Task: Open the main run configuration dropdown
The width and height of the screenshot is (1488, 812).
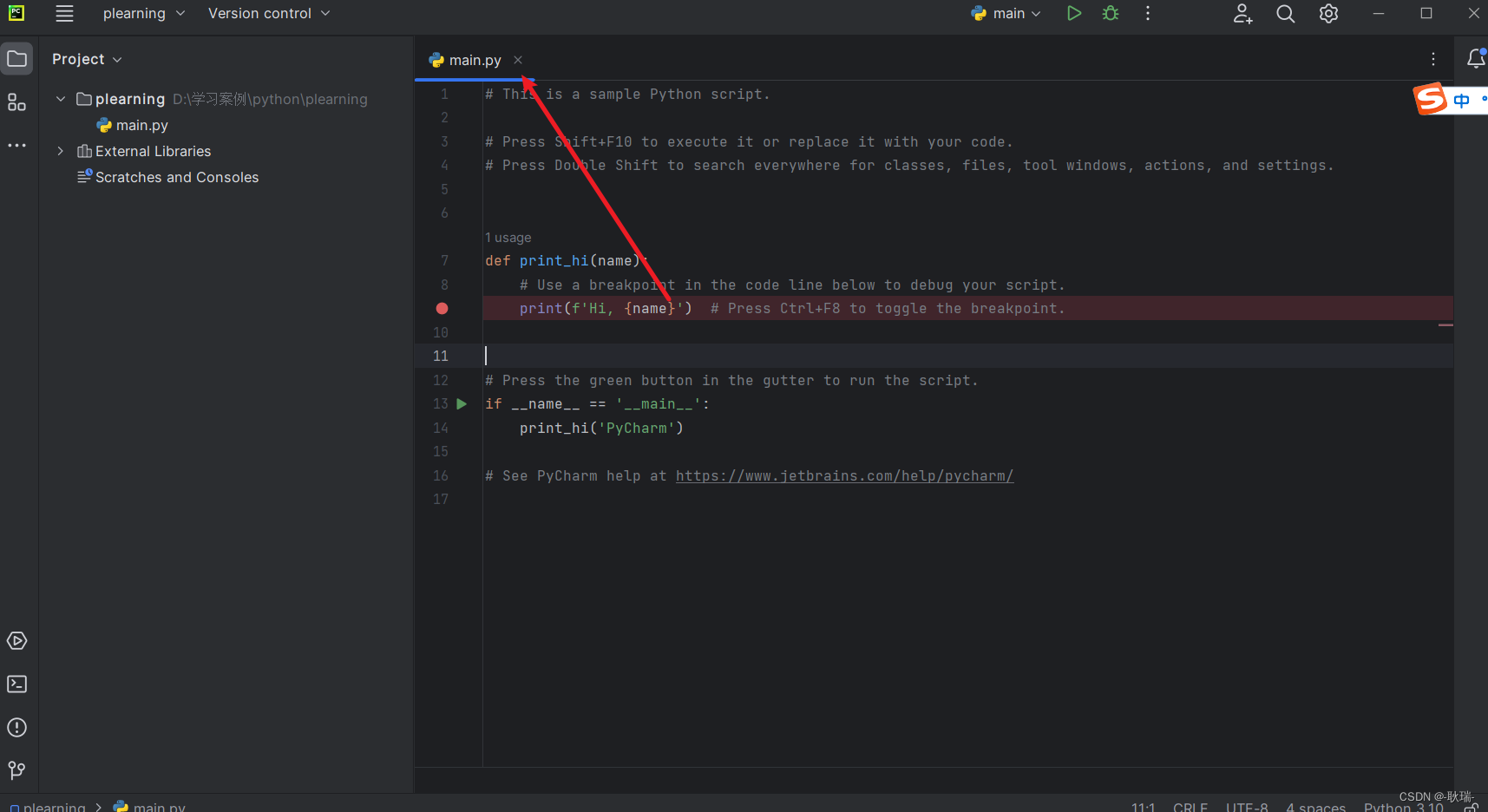Action: [1006, 13]
